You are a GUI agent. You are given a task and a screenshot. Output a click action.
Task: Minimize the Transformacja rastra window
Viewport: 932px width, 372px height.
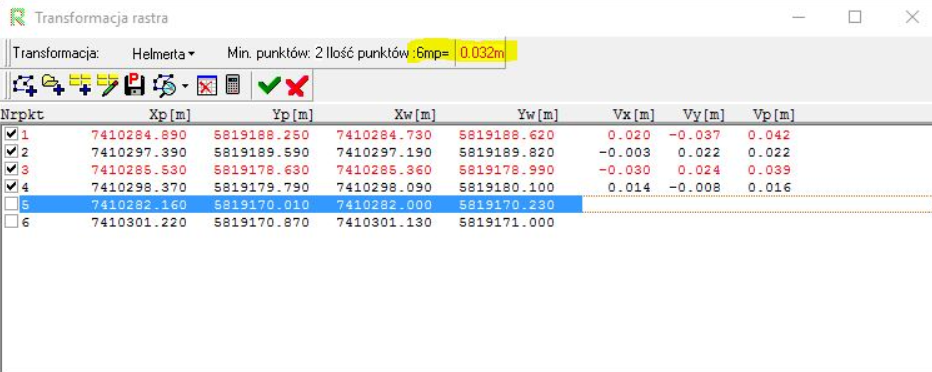click(798, 17)
